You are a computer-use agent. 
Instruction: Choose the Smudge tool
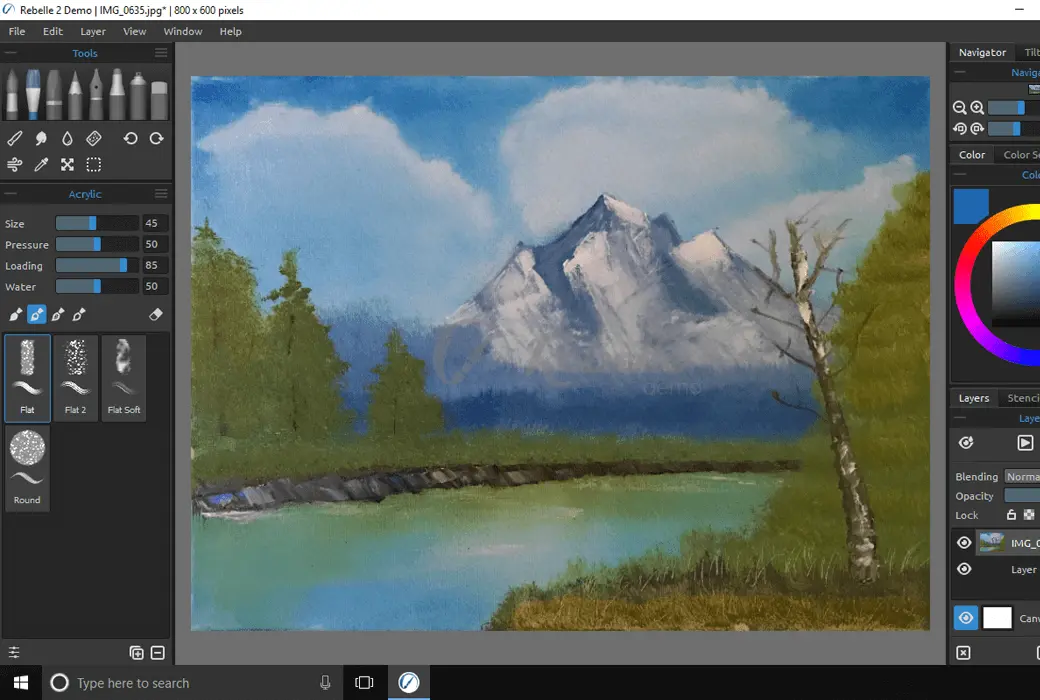point(41,138)
